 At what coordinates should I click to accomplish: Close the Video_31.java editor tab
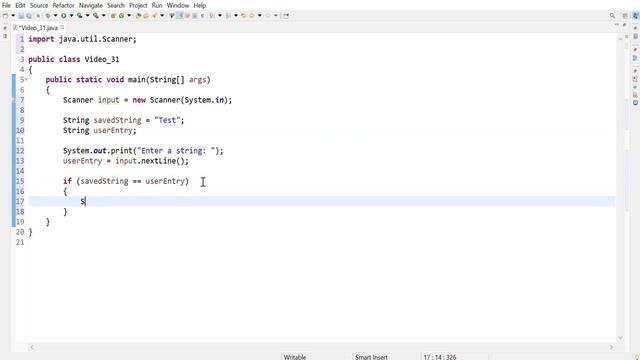click(62, 27)
